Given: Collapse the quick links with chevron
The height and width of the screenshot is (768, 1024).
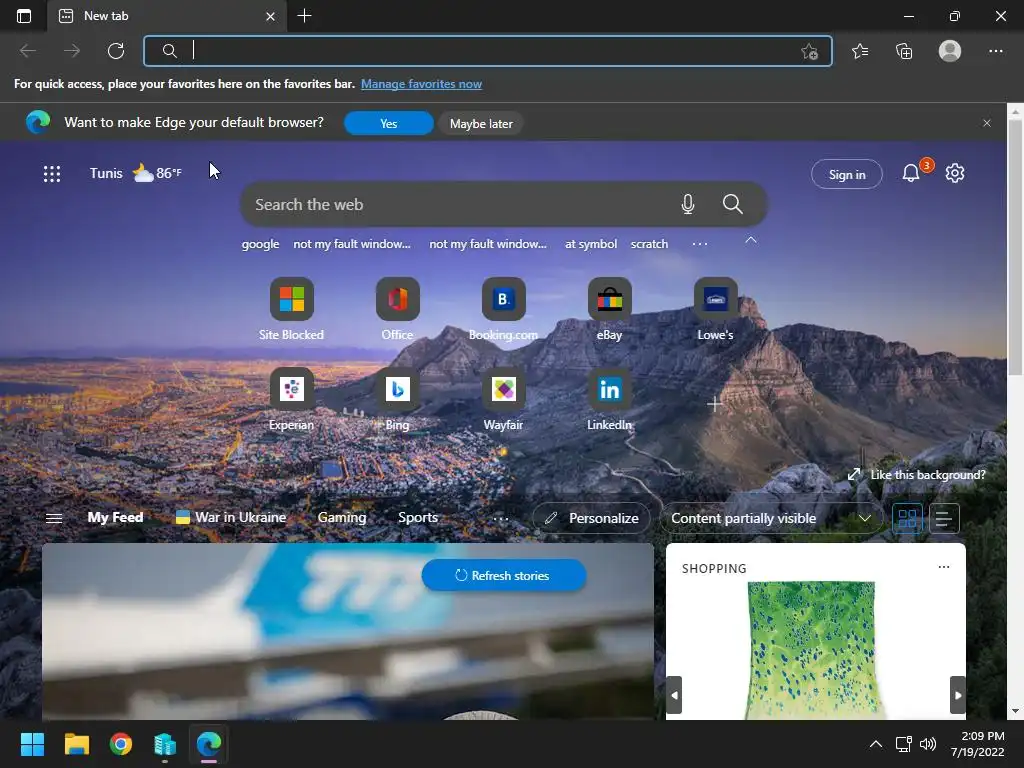Looking at the screenshot, I should pos(751,240).
